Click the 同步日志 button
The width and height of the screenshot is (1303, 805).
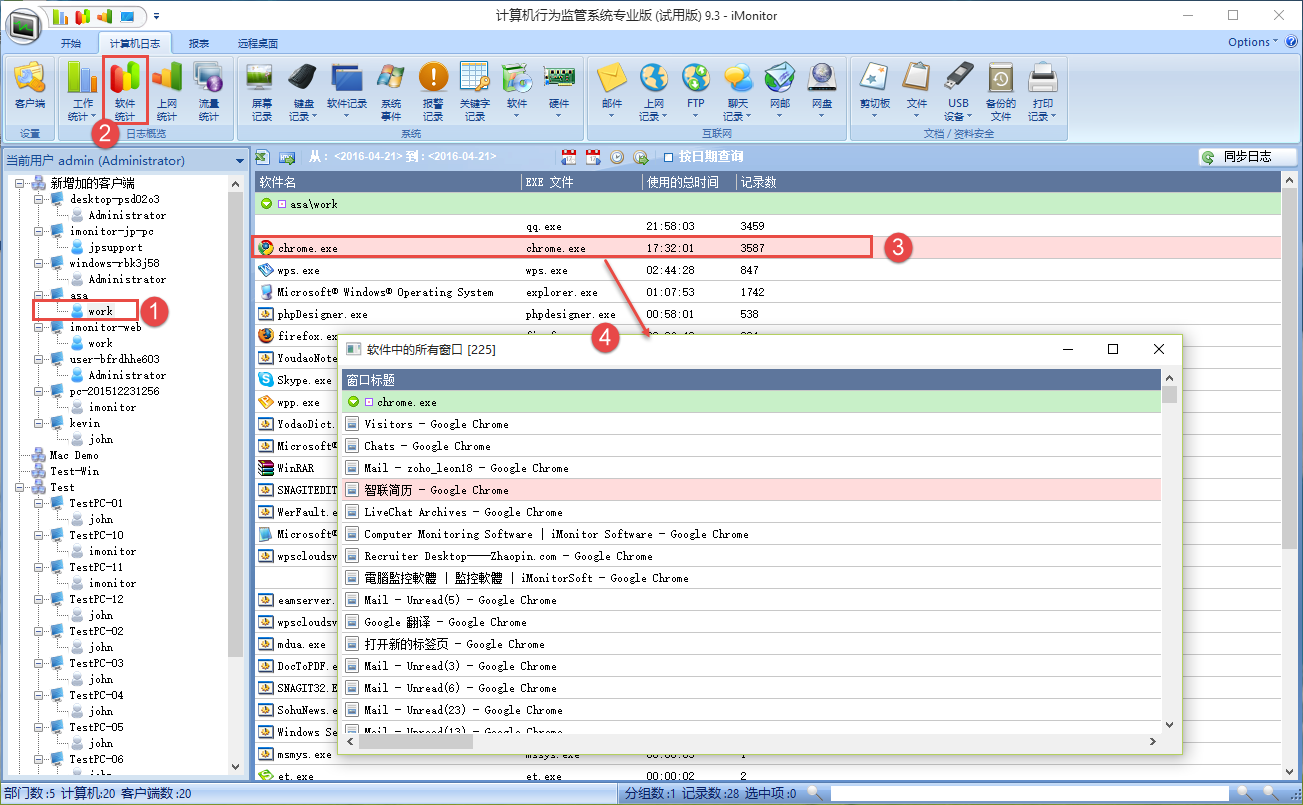click(1247, 157)
